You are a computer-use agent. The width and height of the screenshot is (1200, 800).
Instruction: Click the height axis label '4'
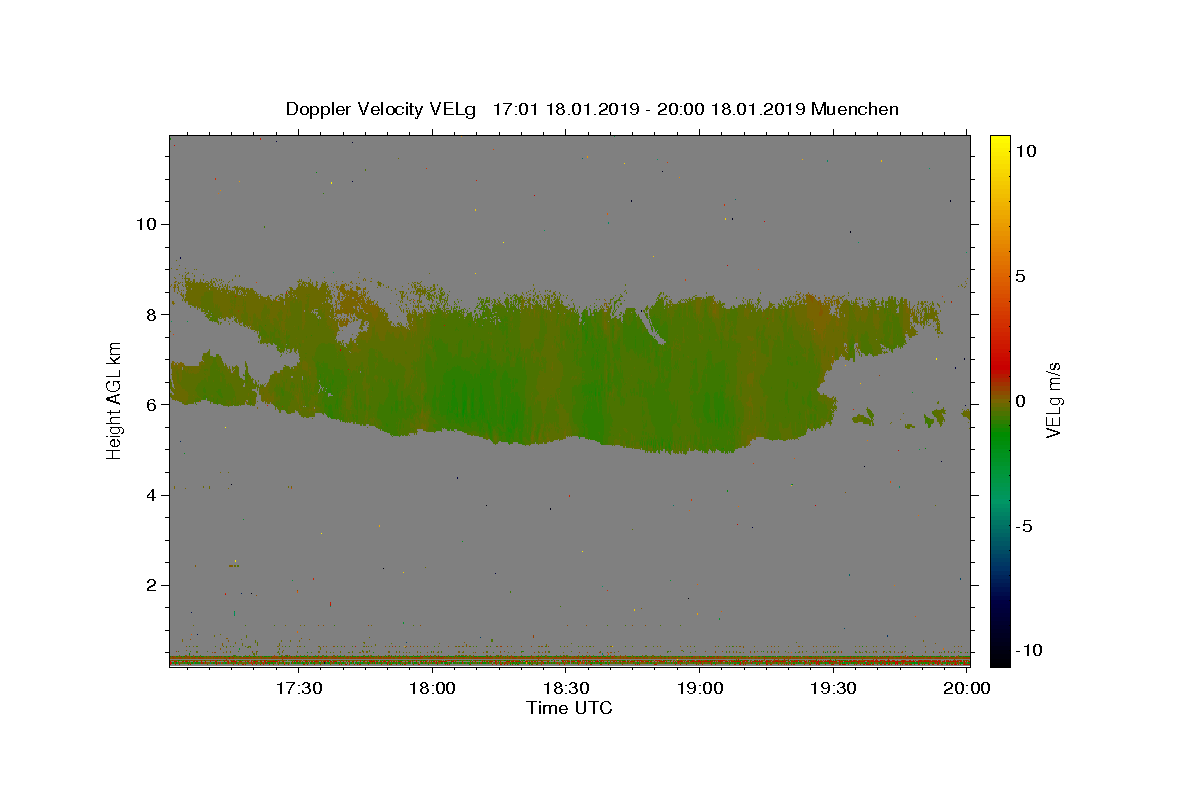[149, 495]
